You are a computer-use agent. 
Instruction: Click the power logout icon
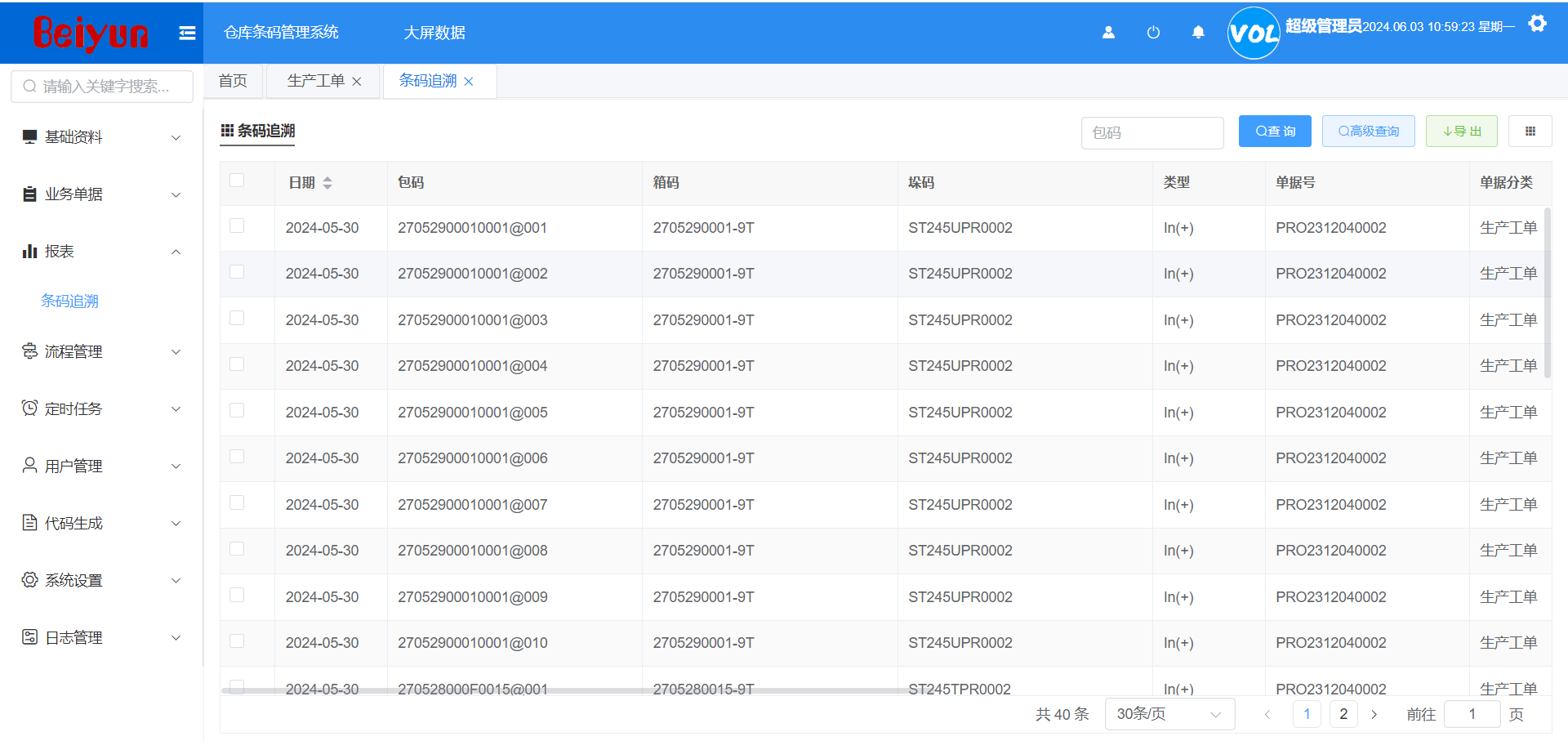click(x=1153, y=33)
